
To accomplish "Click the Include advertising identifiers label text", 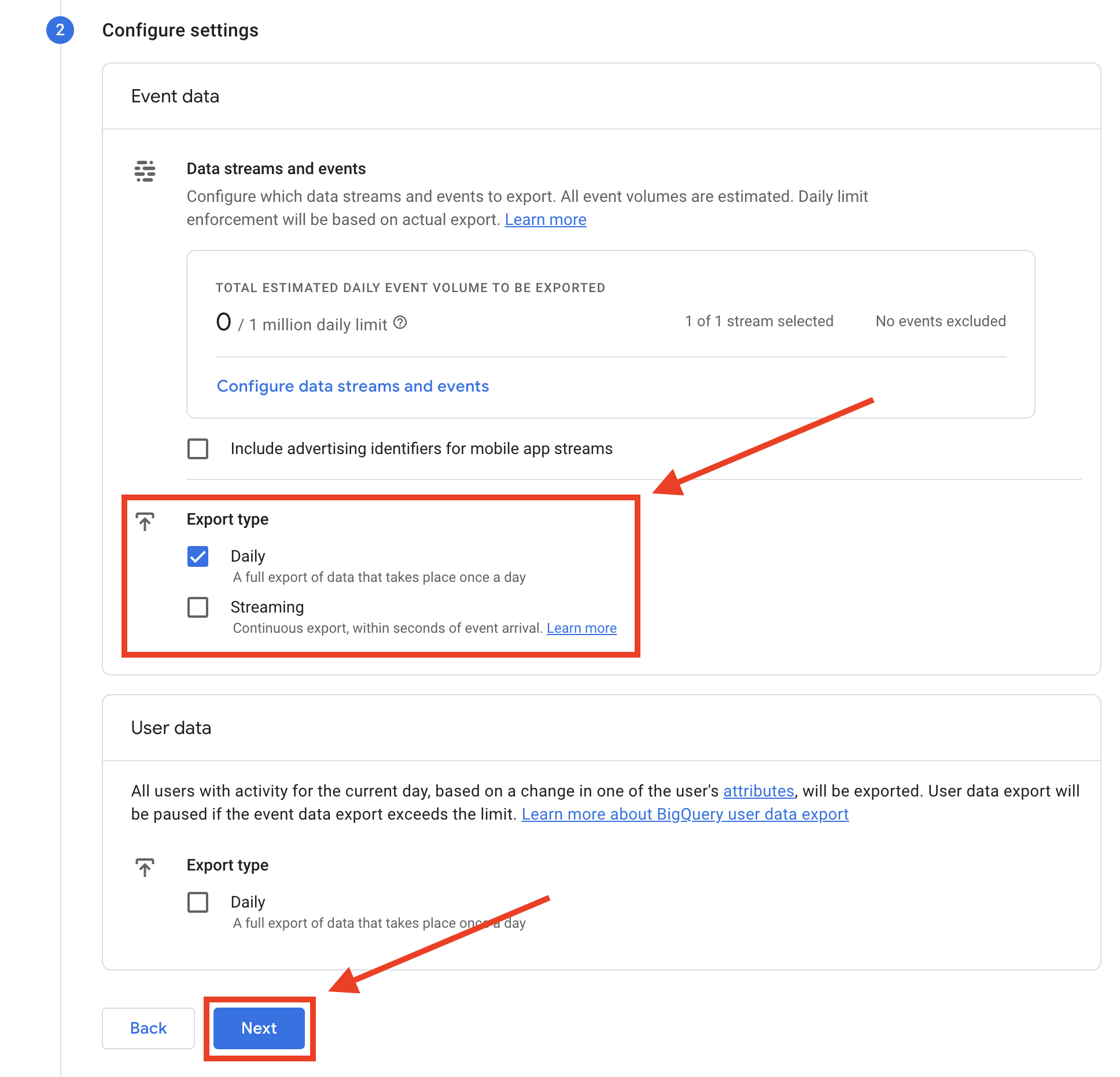I will click(x=421, y=449).
